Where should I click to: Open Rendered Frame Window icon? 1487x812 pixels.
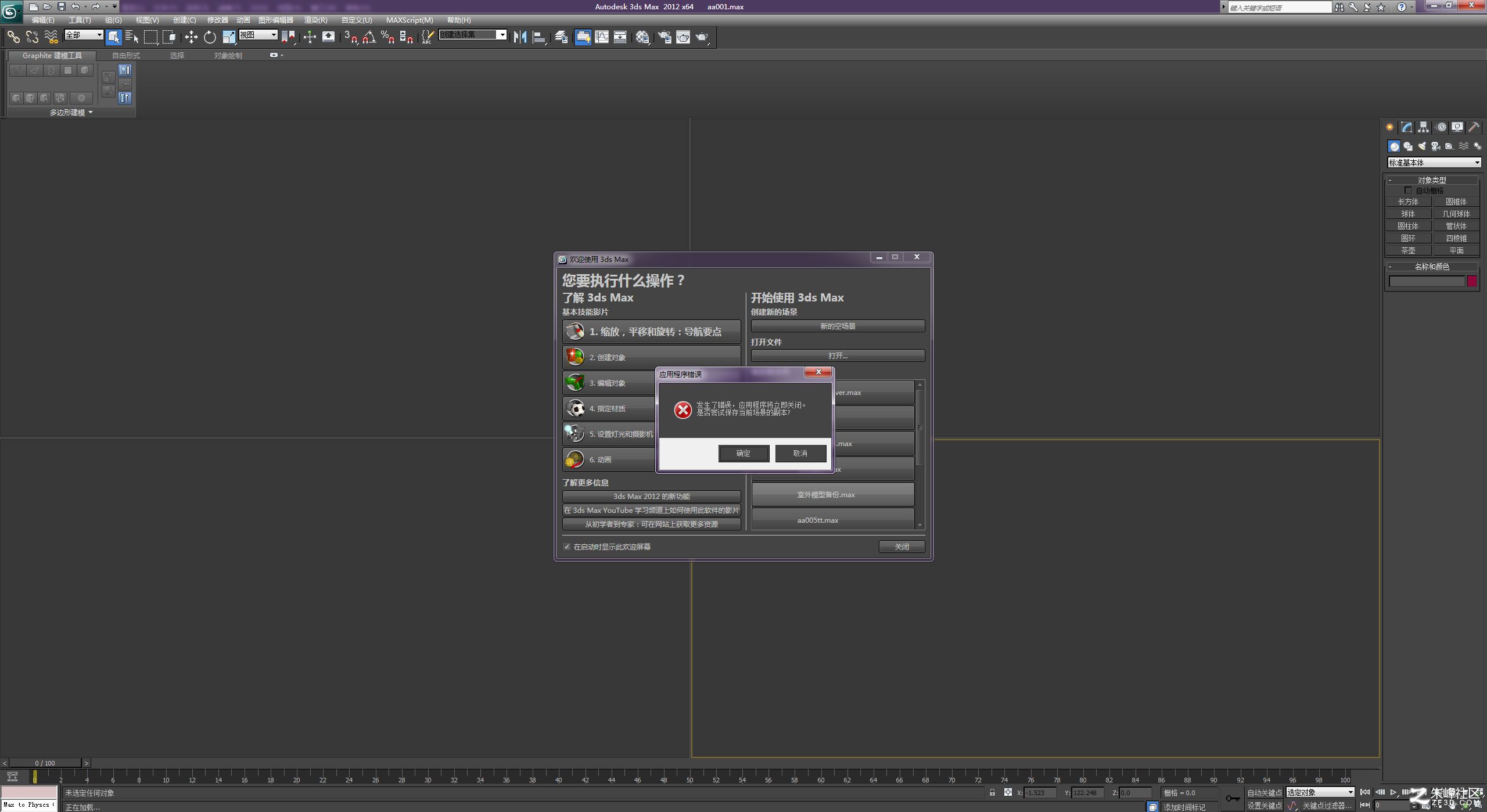pyautogui.click(x=683, y=37)
